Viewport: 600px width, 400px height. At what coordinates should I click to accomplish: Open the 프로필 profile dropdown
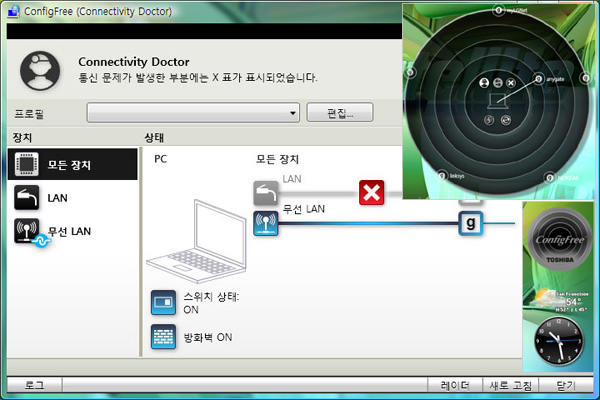193,113
